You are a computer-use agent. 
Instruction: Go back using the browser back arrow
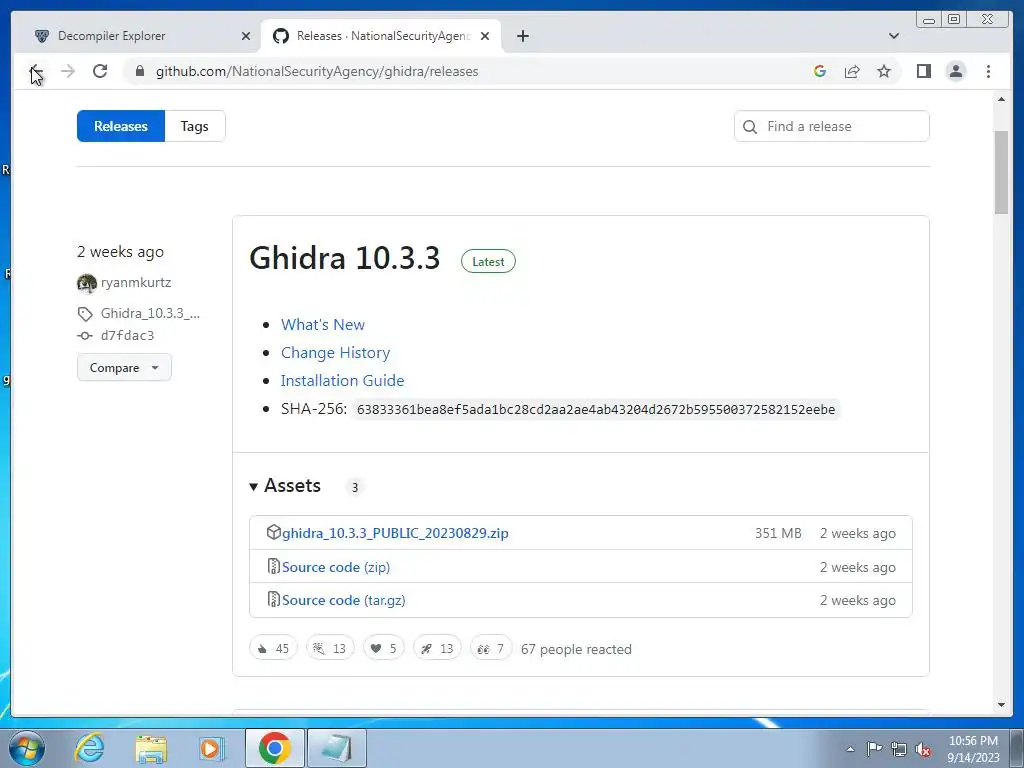(36, 72)
